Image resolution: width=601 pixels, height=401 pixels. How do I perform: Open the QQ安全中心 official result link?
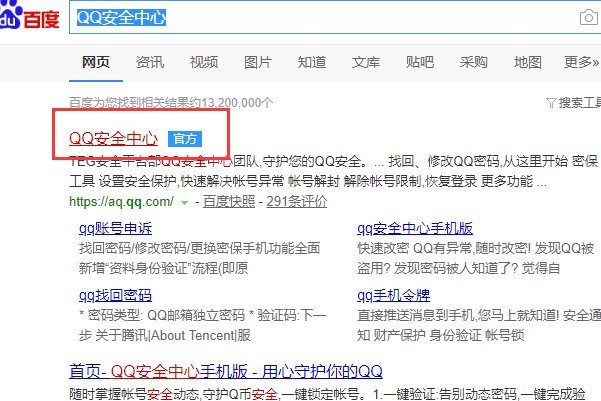tap(113, 138)
